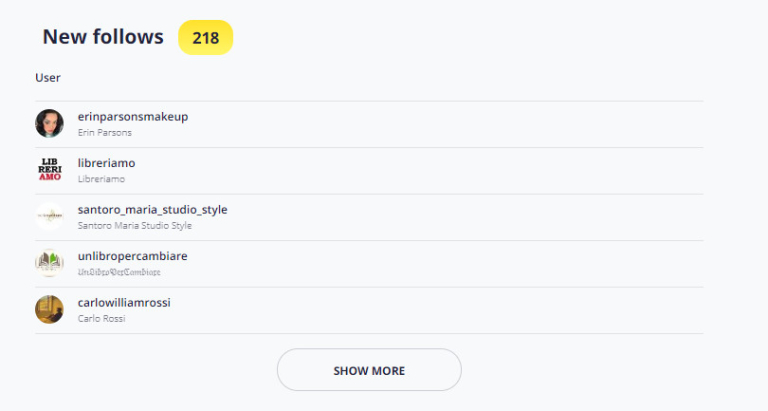The image size is (768, 411).
Task: Open santoro_maria_studio_style username link
Action: 152,210
